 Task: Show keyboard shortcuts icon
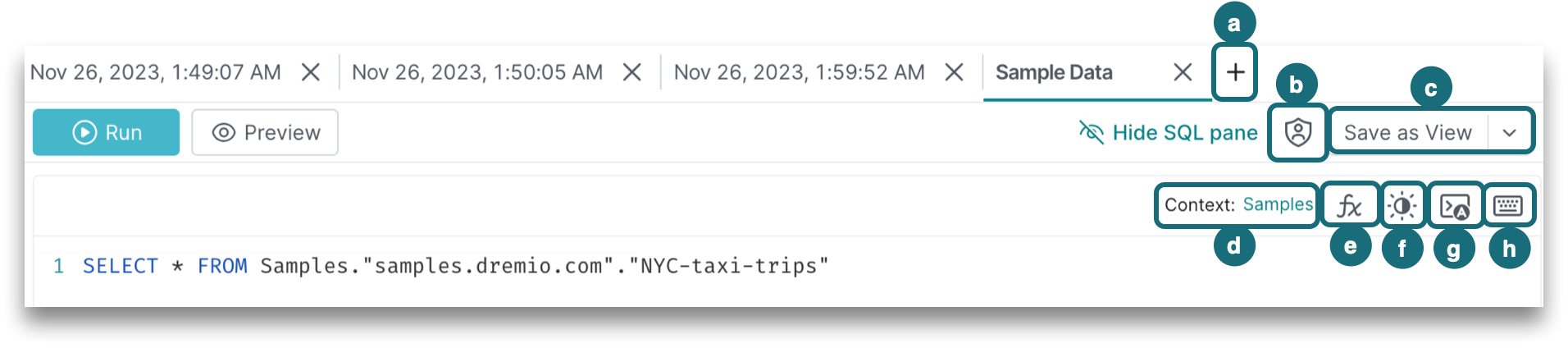pos(1507,205)
